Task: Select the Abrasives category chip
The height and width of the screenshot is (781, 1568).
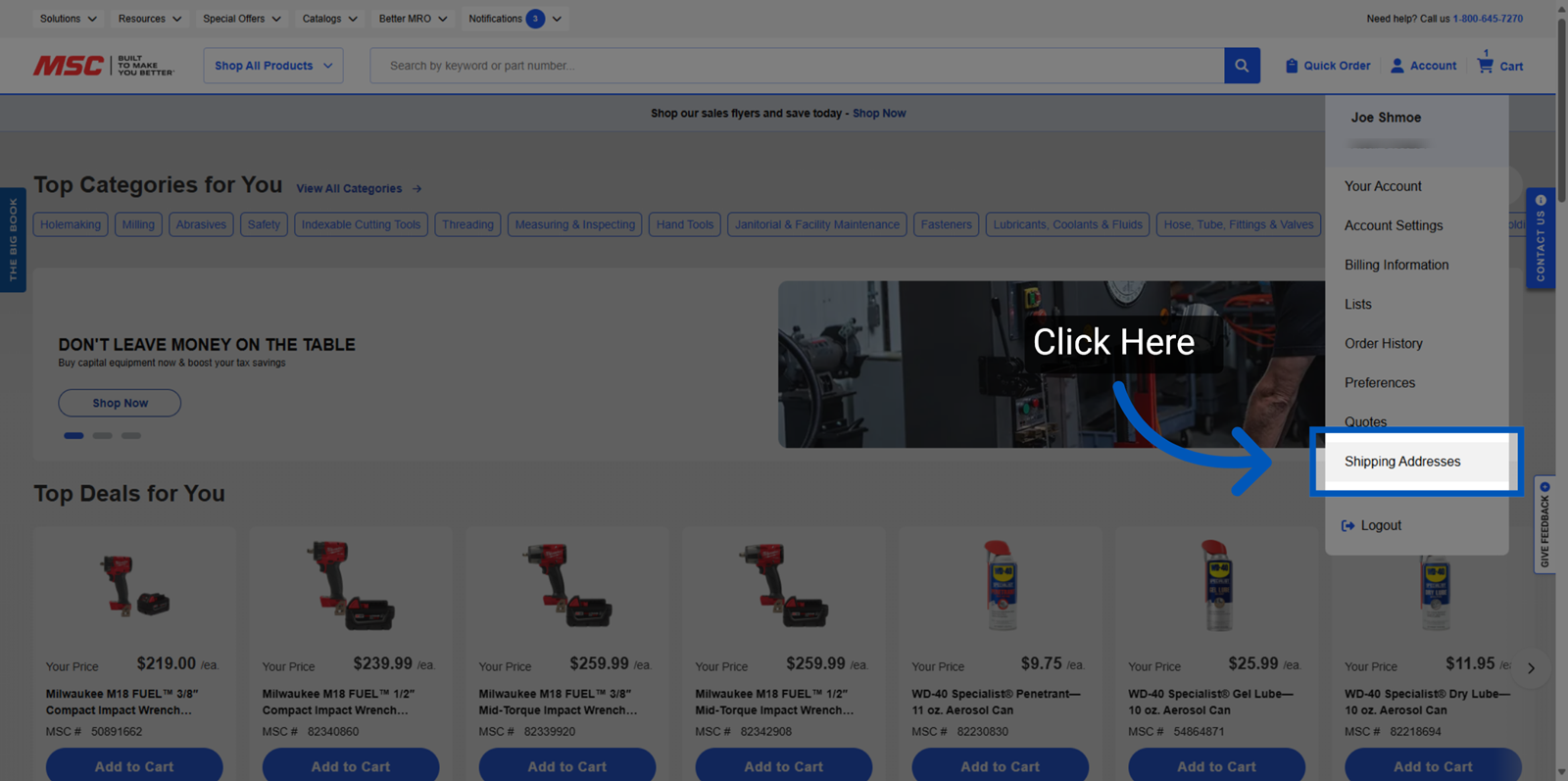Action: 201,224
